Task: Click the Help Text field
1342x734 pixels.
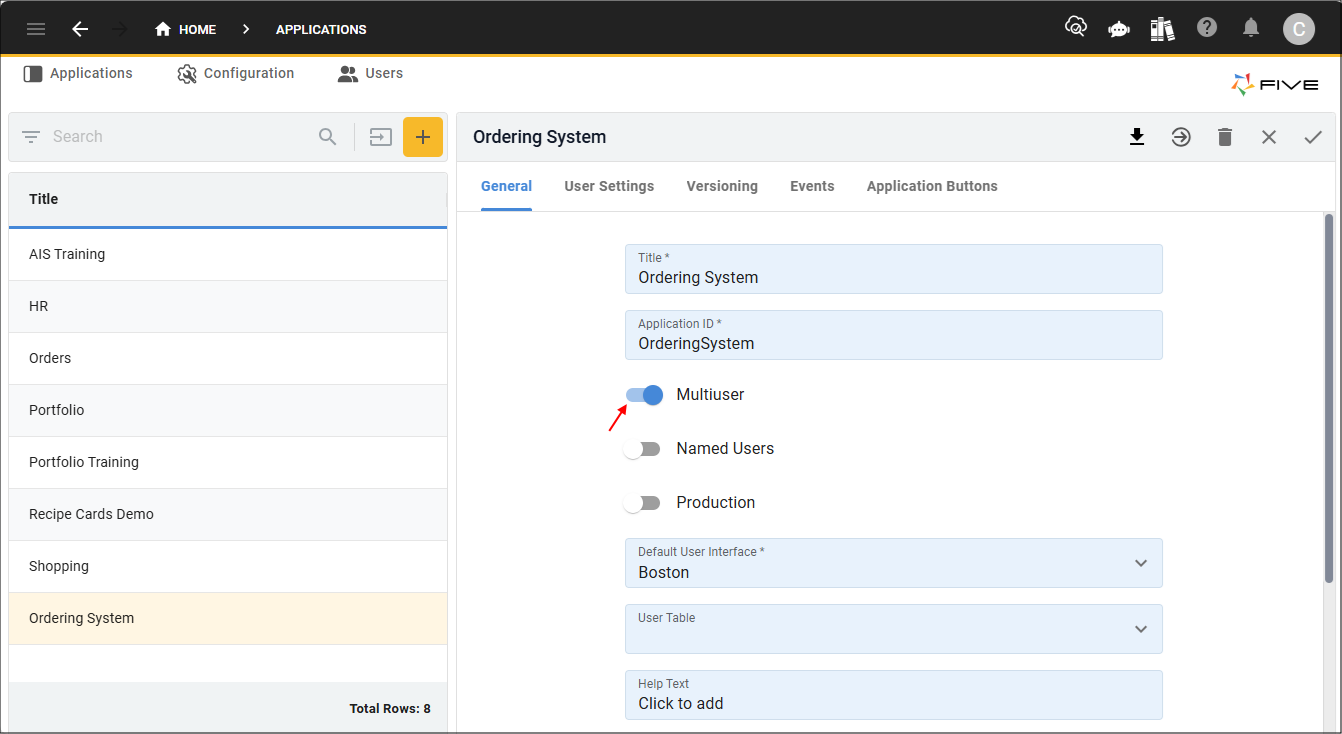Action: point(893,695)
